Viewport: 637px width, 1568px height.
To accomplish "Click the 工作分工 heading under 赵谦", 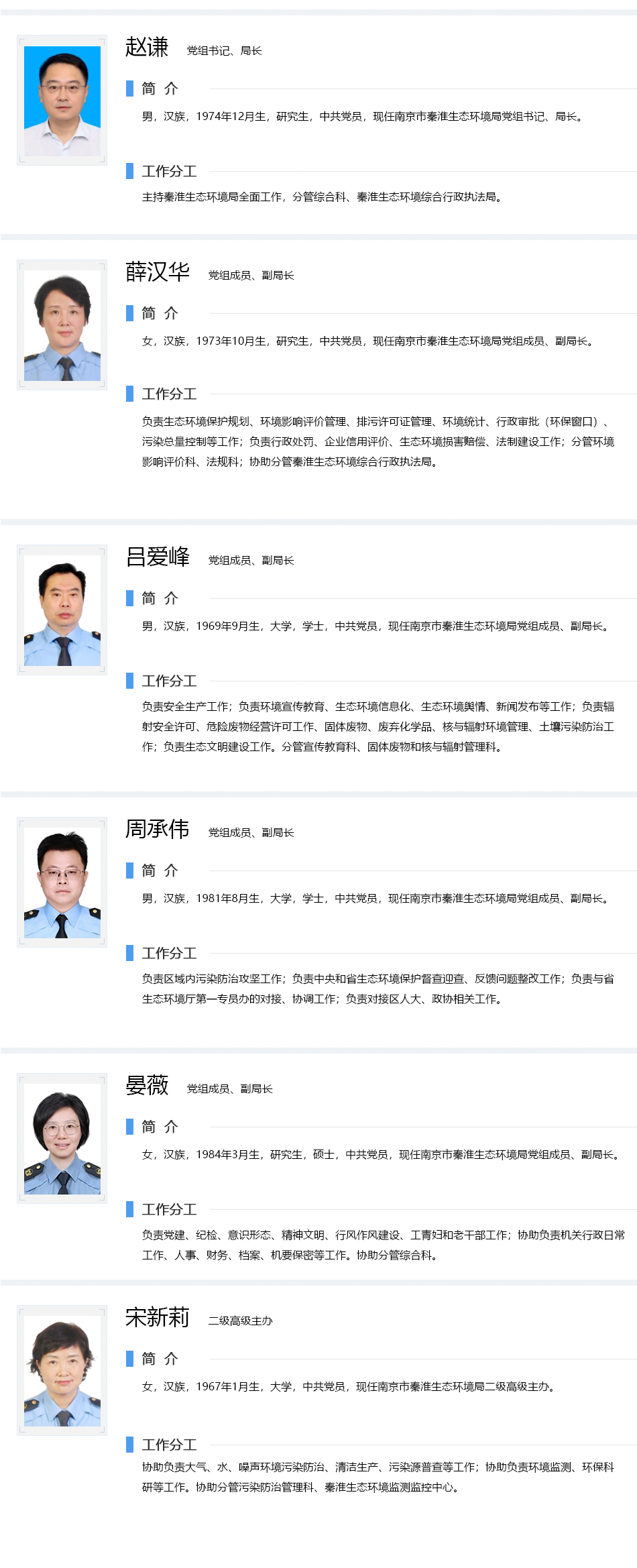I will (x=169, y=171).
